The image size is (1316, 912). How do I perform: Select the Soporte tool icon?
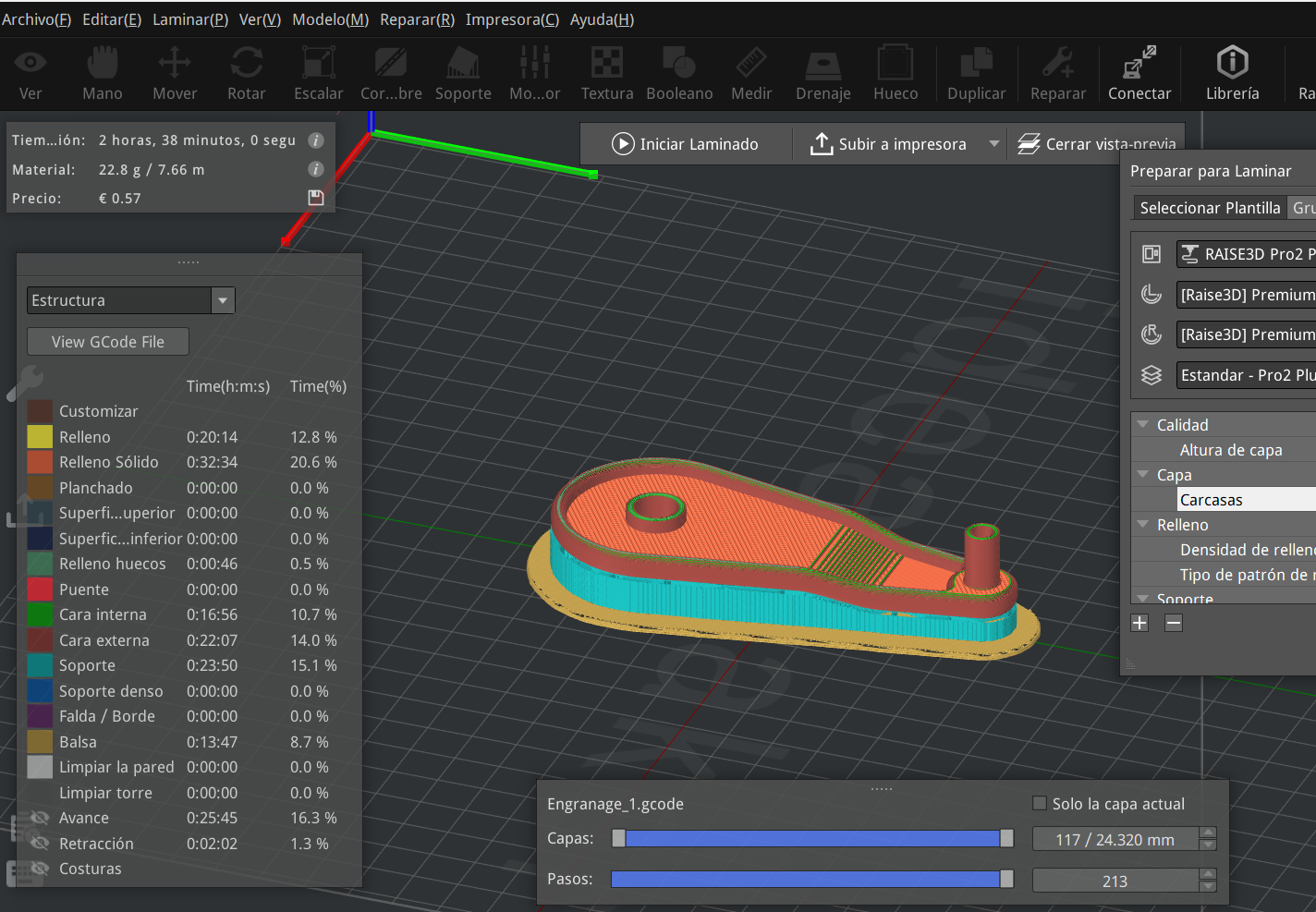point(463,74)
